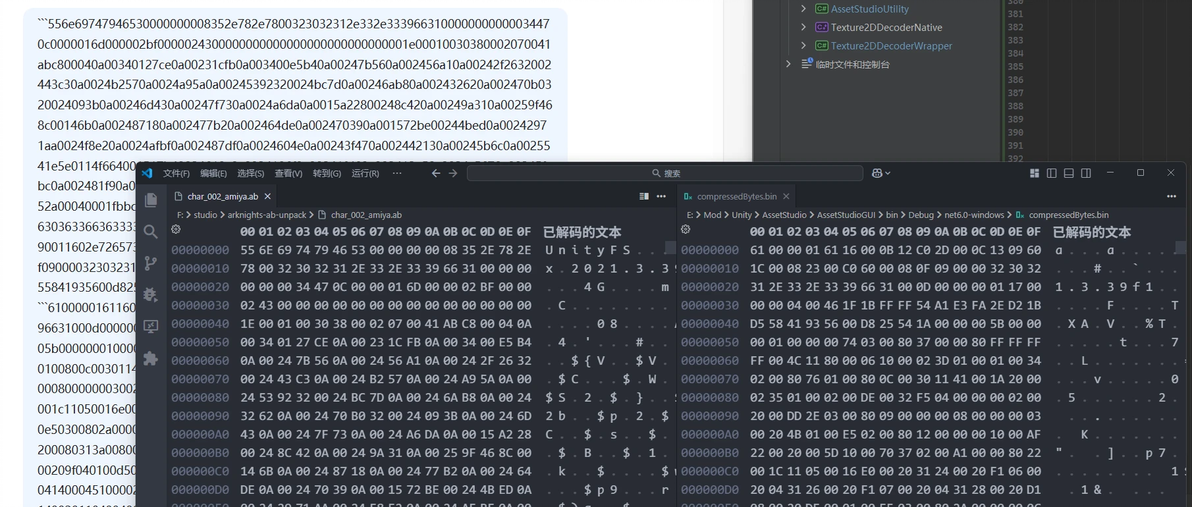Click offset row 00000000 in left hex editor
The width and height of the screenshot is (1192, 507).
coord(200,250)
